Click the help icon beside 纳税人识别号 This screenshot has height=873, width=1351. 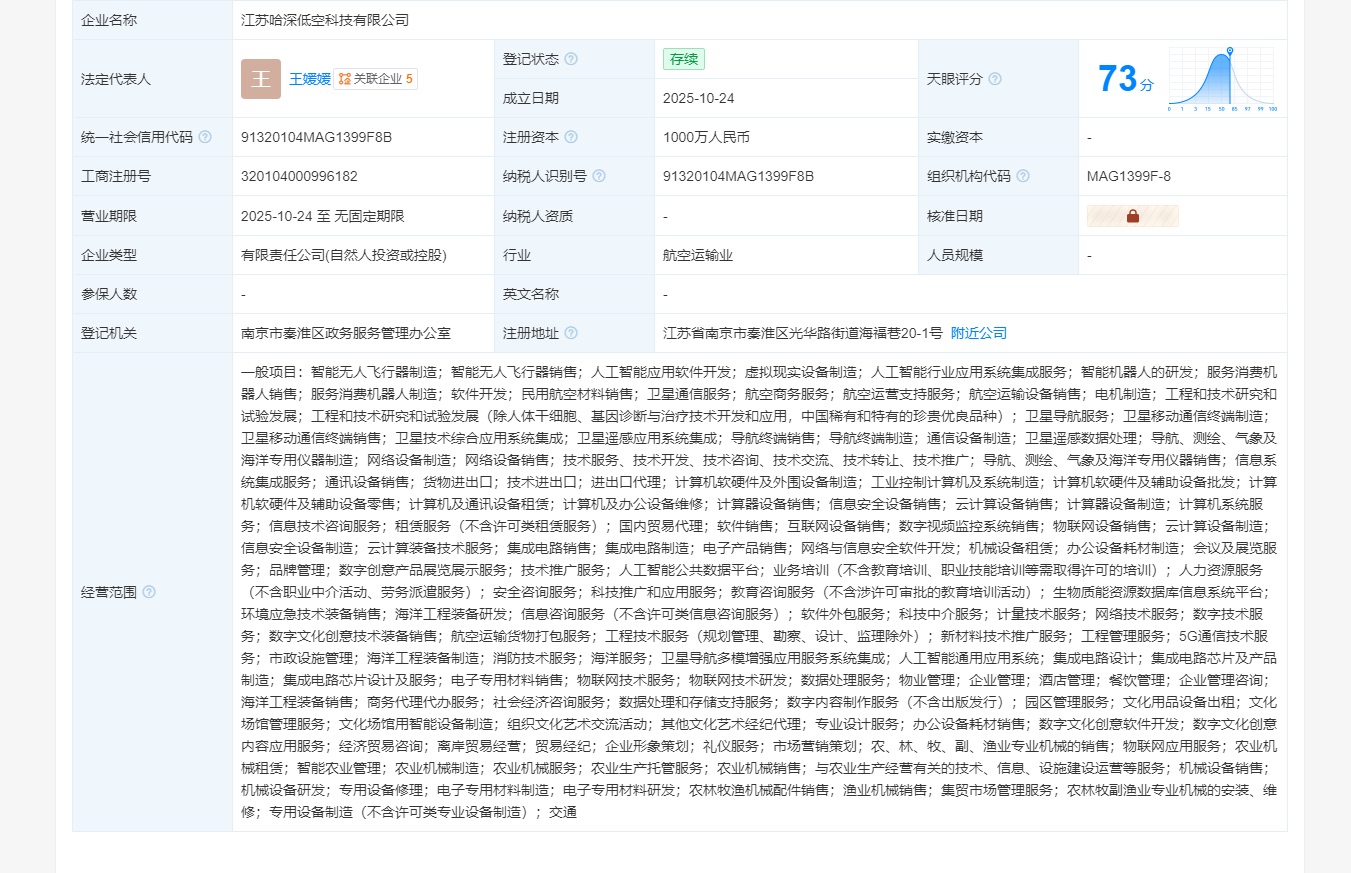[x=599, y=175]
